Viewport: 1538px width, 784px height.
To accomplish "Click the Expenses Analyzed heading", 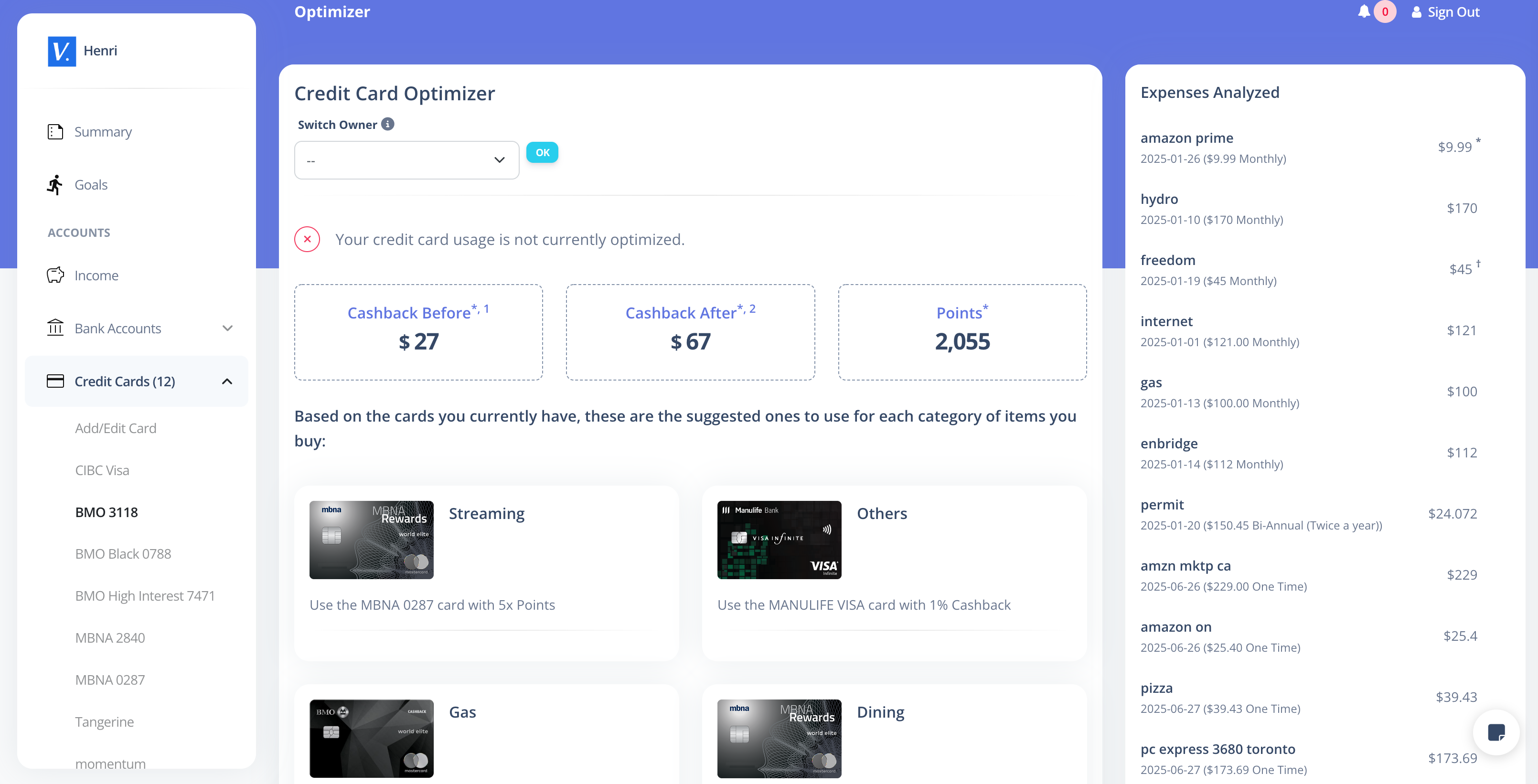I will point(1209,93).
